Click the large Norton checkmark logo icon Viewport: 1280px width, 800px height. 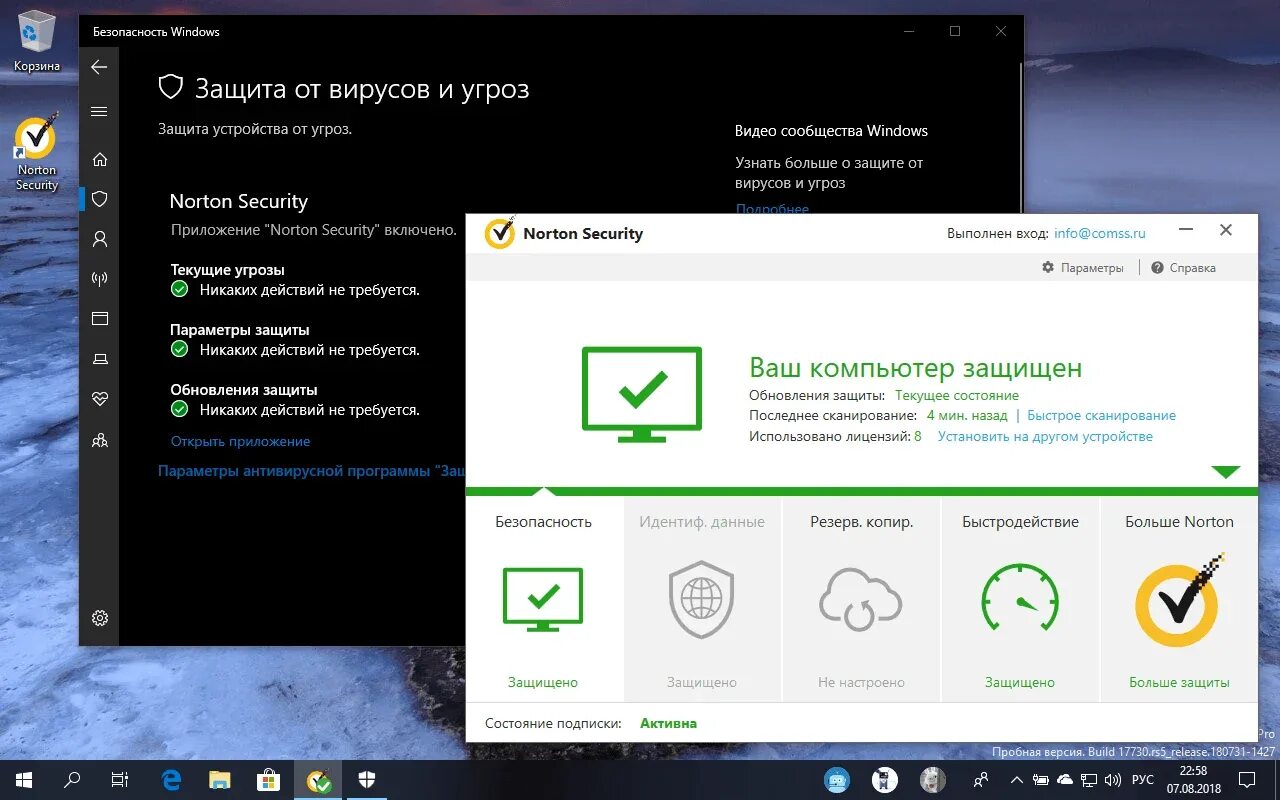[x=1179, y=601]
